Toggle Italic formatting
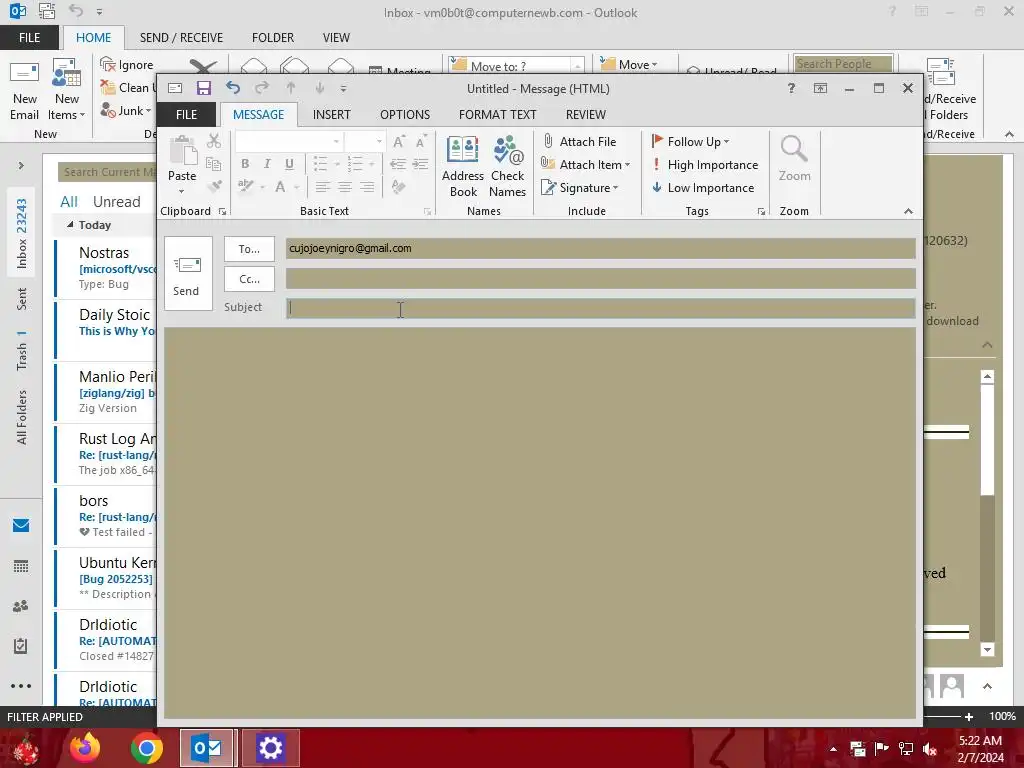 [x=266, y=164]
